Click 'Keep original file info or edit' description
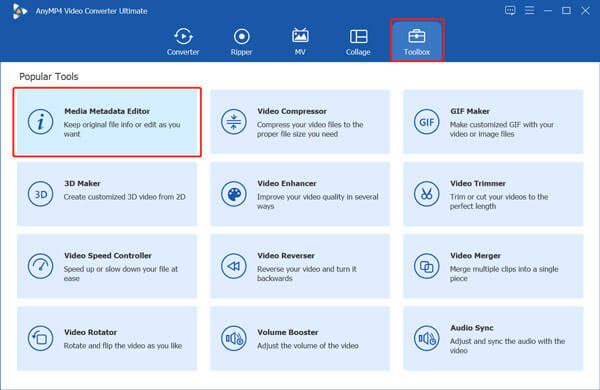Viewport: 600px width, 390px height. 122,129
